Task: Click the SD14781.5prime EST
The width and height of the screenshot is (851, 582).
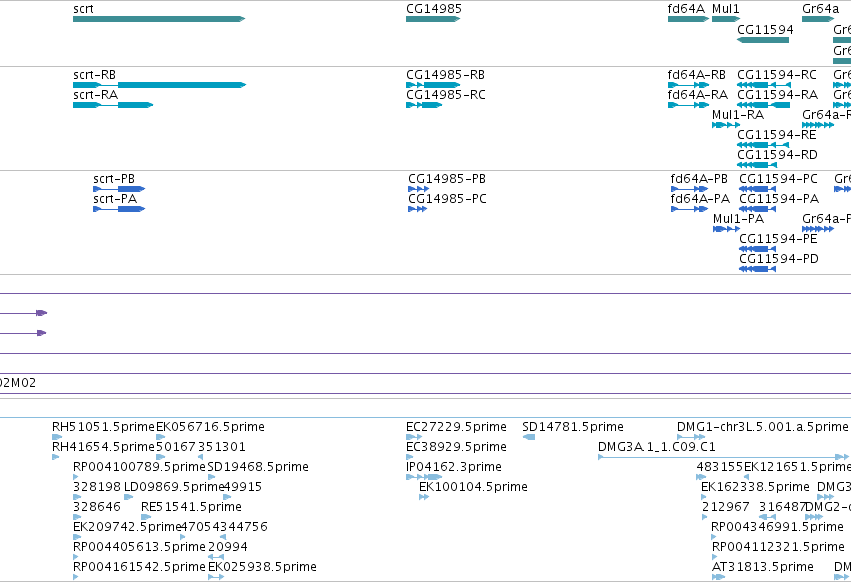Action: pyautogui.click(x=529, y=437)
